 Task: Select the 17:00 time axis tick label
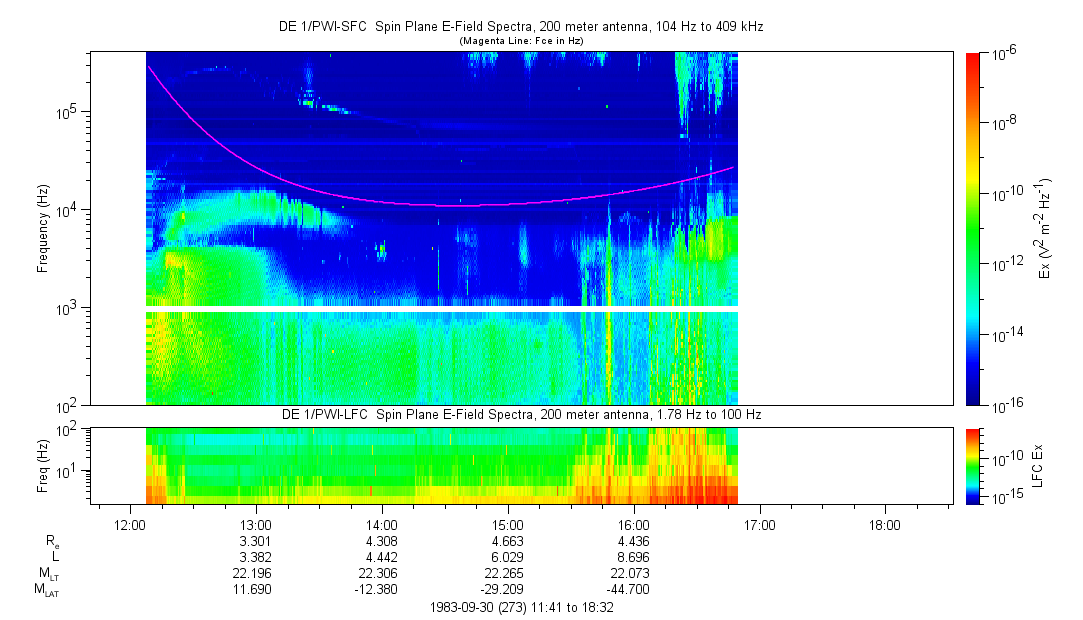click(760, 525)
